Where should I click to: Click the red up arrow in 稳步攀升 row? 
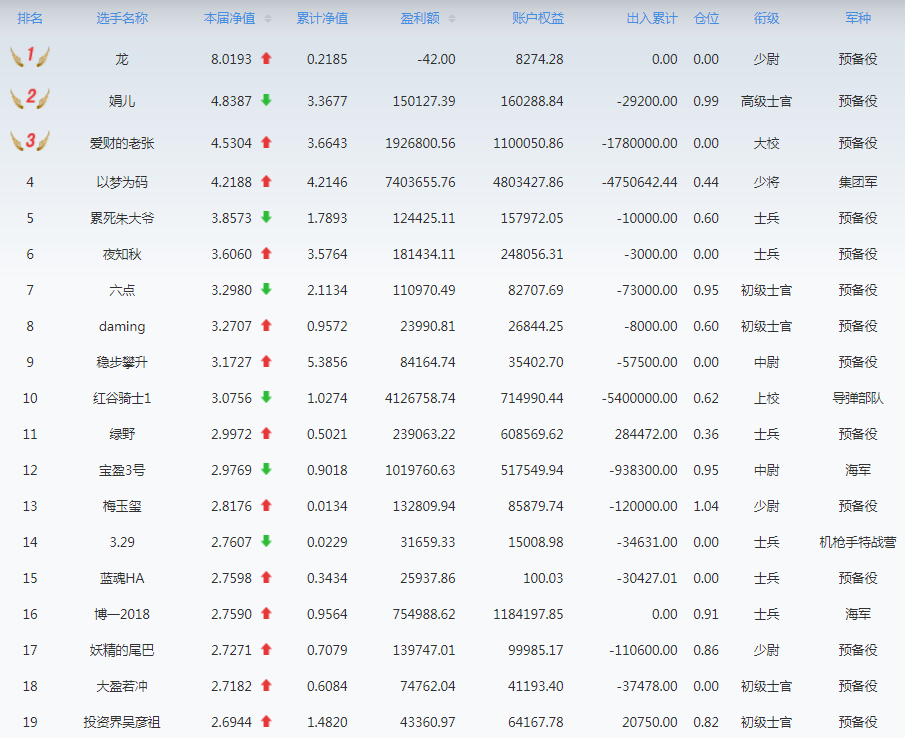tap(266, 362)
